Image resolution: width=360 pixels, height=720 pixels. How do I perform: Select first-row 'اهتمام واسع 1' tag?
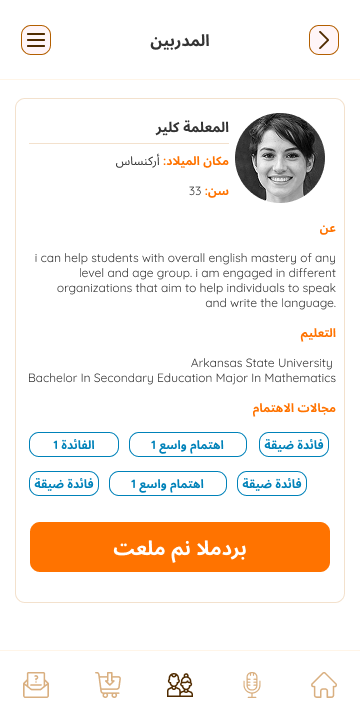188,444
